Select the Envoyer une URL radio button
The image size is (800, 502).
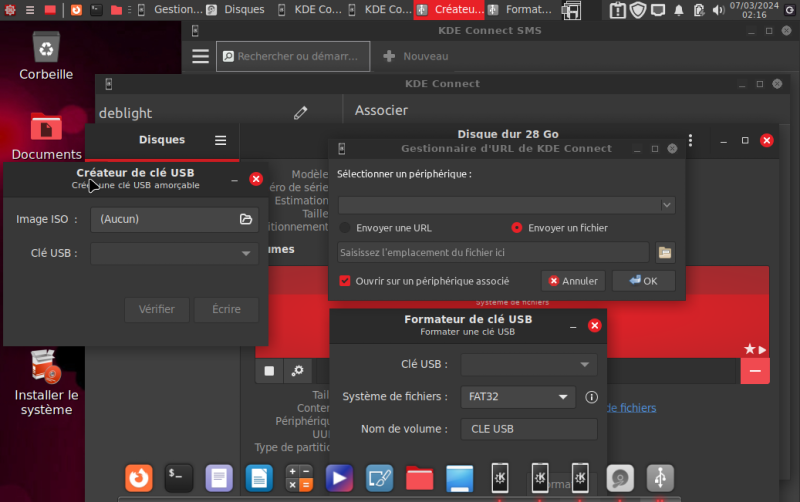coord(345,228)
